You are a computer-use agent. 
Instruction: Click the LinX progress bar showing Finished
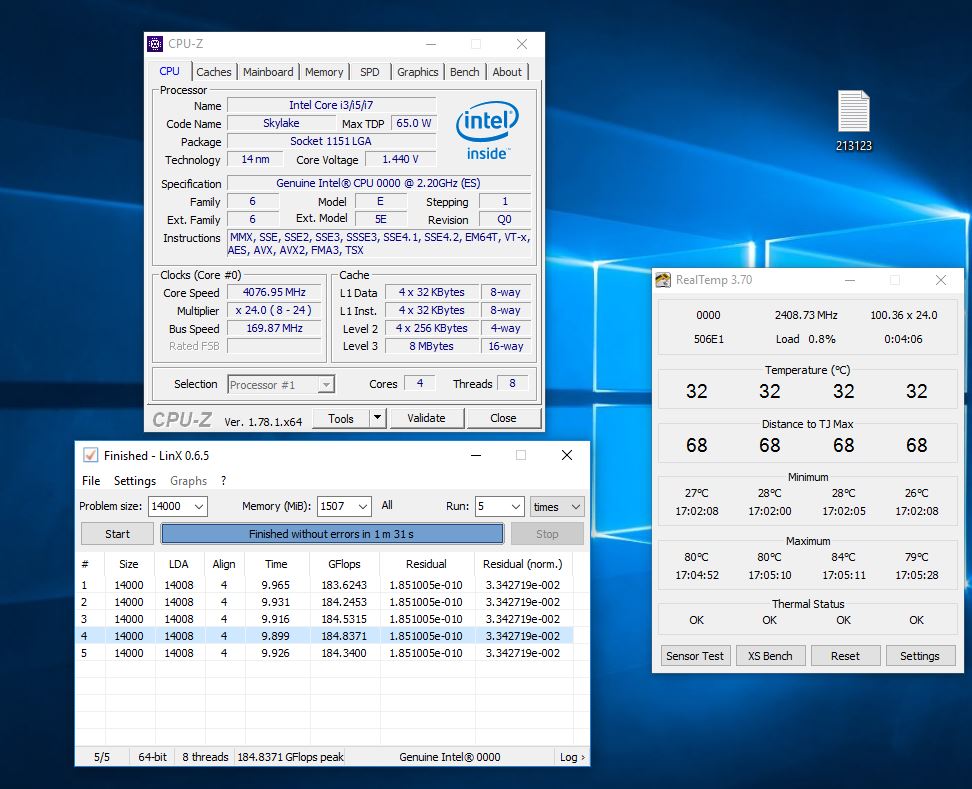332,534
